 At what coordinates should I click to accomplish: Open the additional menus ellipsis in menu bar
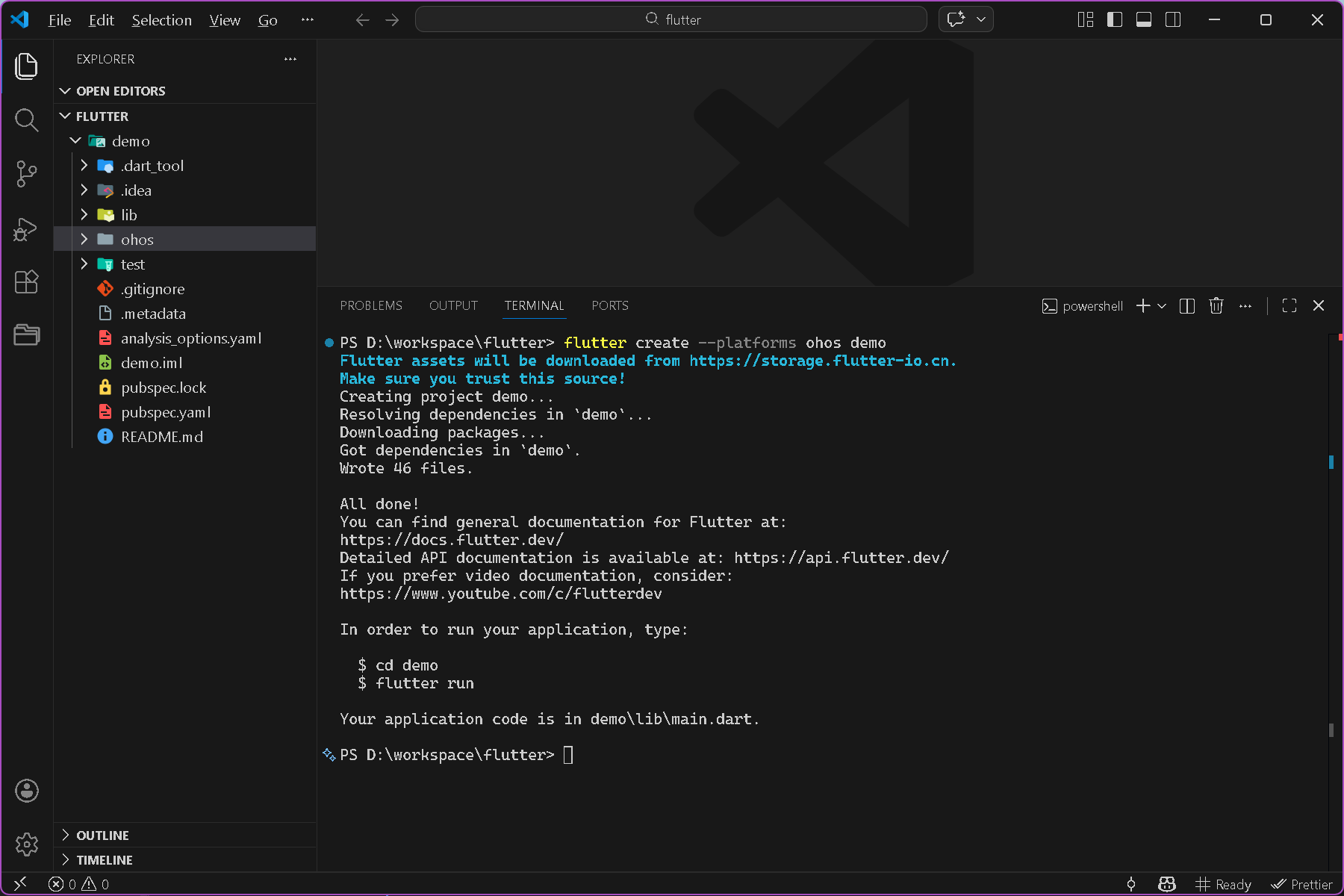(308, 20)
